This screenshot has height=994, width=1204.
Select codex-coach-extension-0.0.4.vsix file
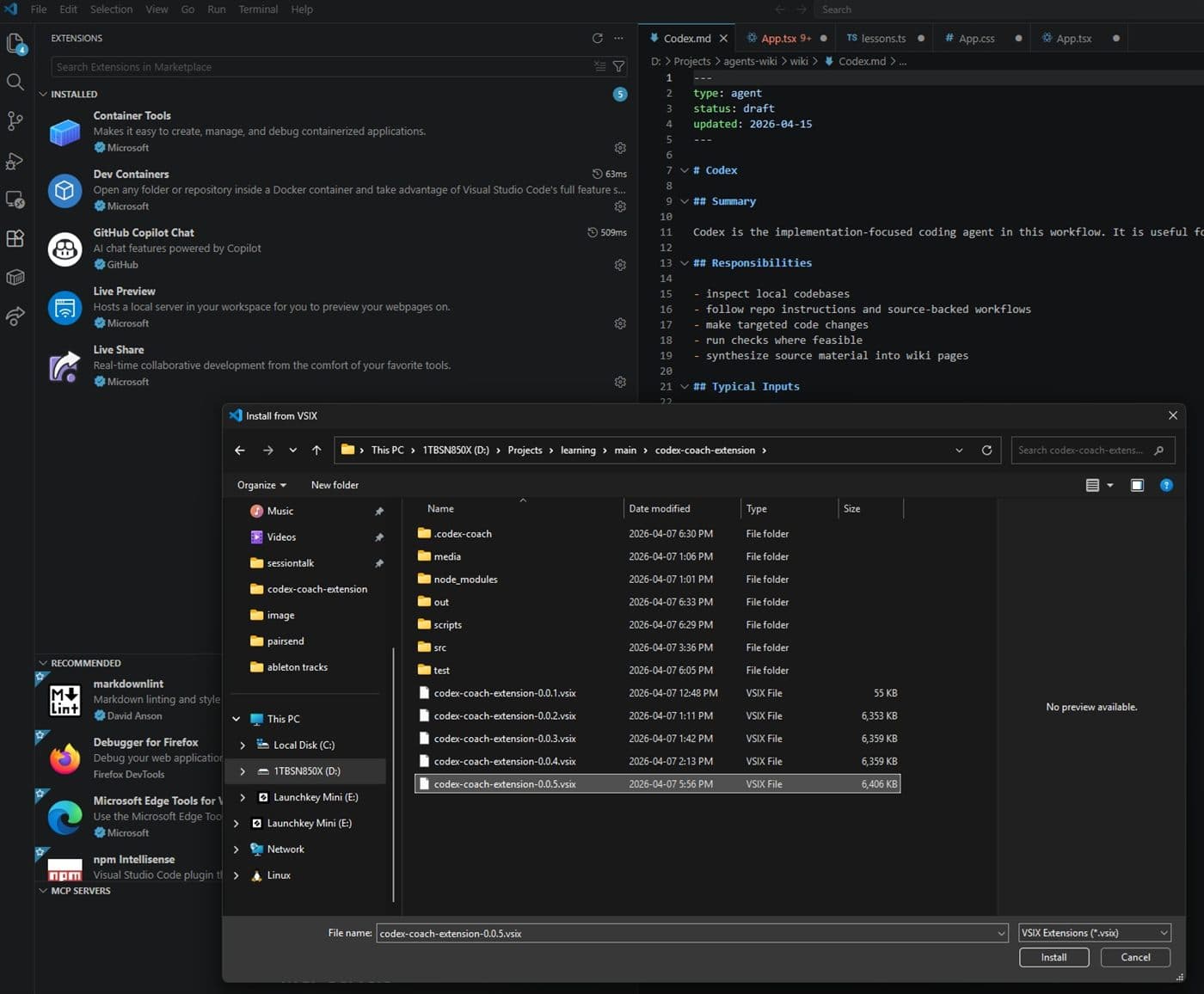[658, 761]
